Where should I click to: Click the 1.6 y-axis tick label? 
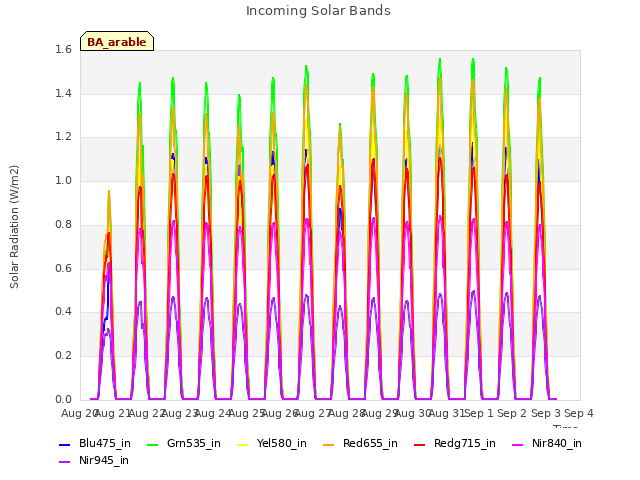point(63,50)
